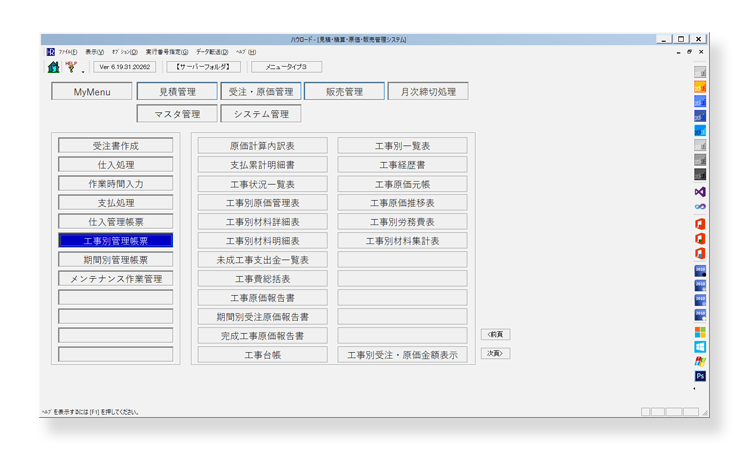This screenshot has height=450, width=750.
Task: Click the 受注書作成 button
Action: [115, 145]
